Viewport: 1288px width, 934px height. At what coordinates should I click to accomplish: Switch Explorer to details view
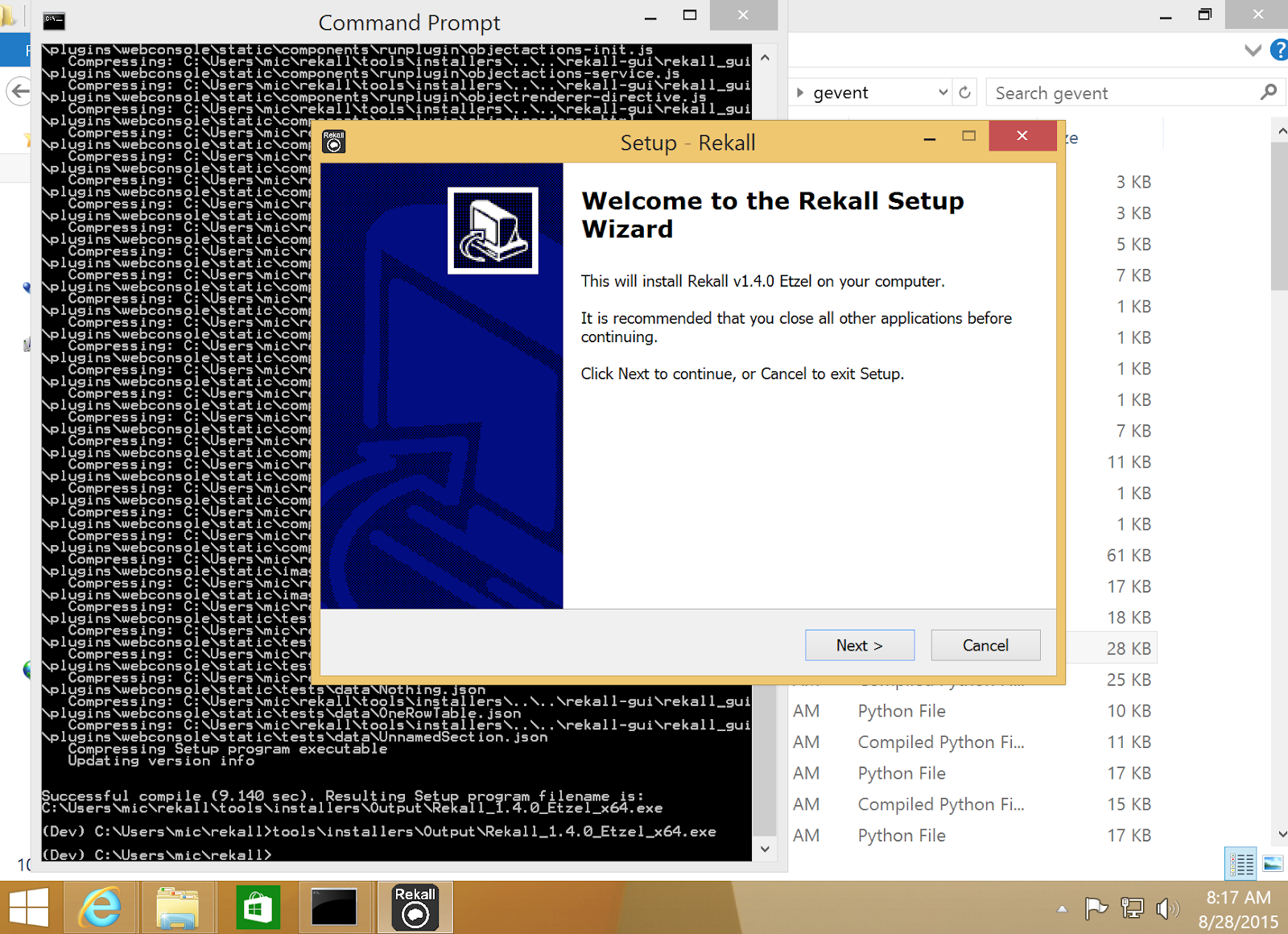click(1241, 863)
